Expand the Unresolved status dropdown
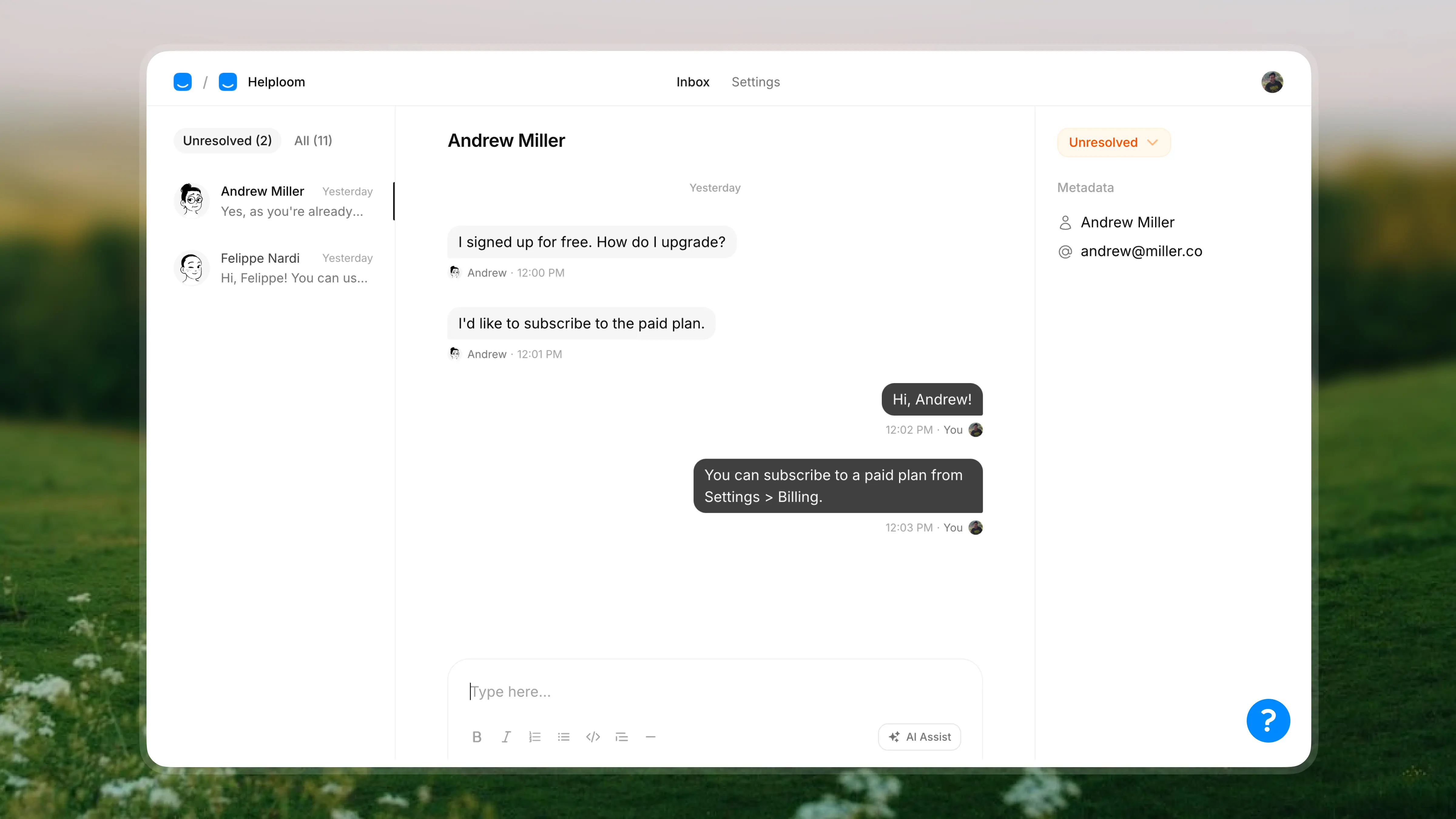Viewport: 1456px width, 819px height. pyautogui.click(x=1103, y=143)
